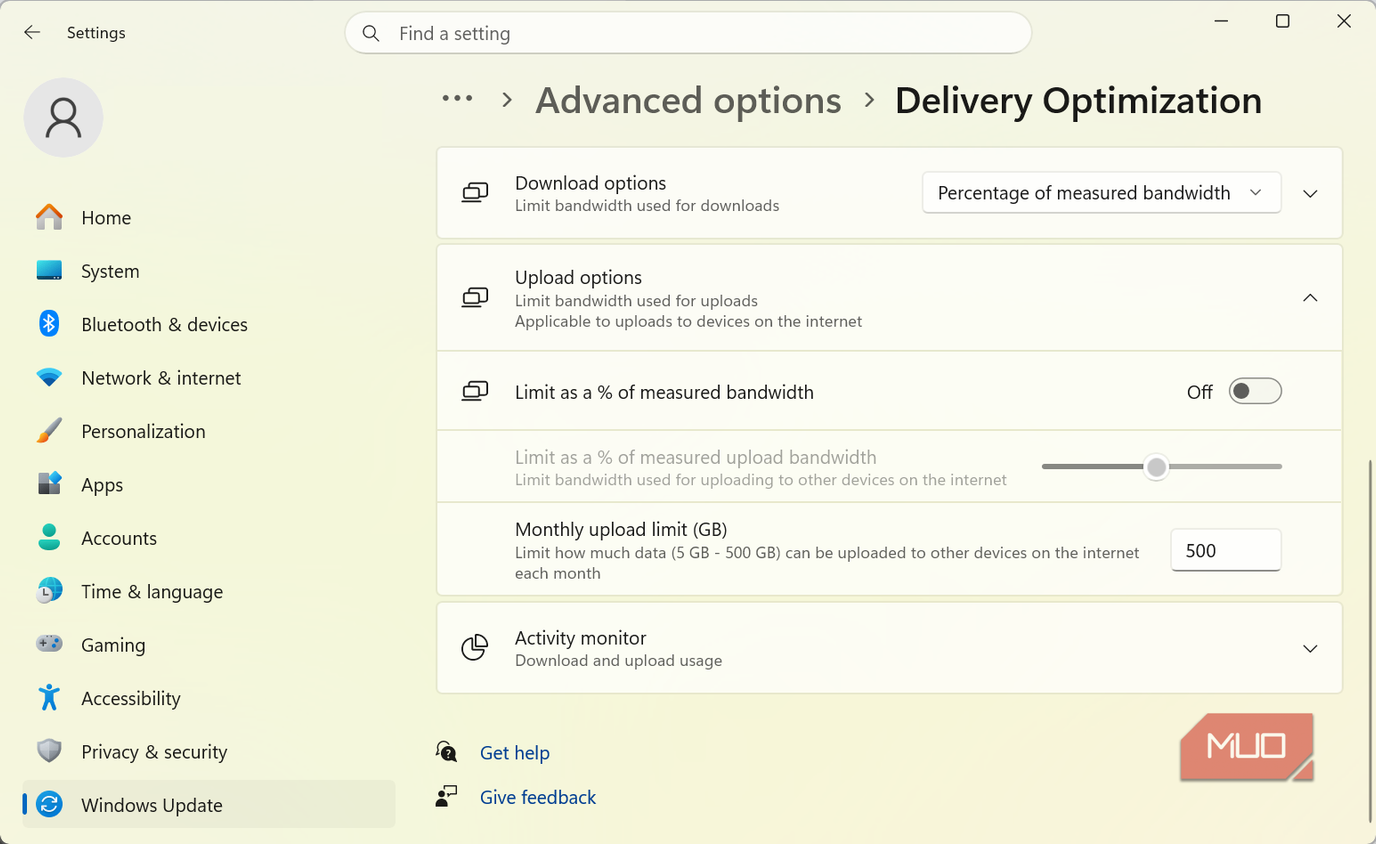Click the Download options devices icon

(x=475, y=193)
